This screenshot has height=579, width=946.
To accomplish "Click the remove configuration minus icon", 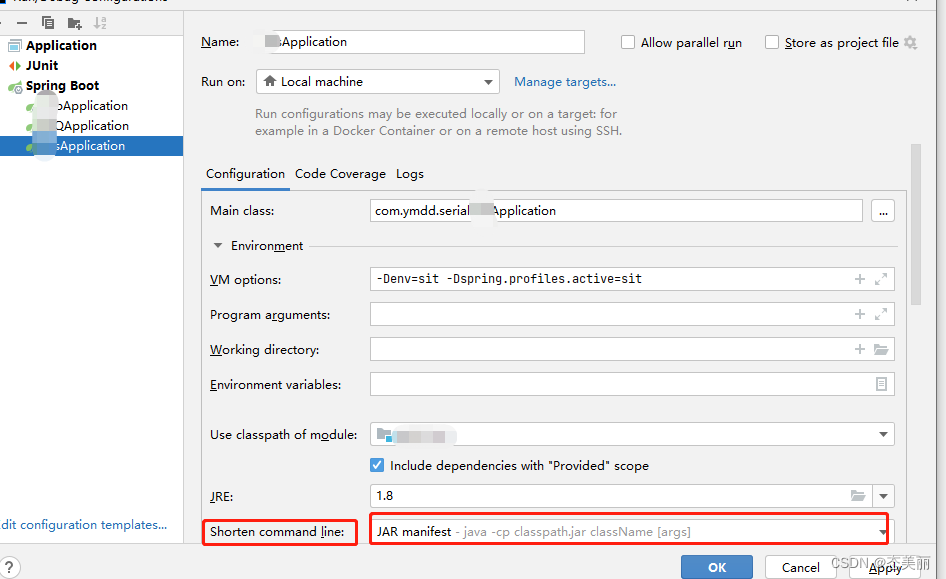I will click(x=22, y=22).
